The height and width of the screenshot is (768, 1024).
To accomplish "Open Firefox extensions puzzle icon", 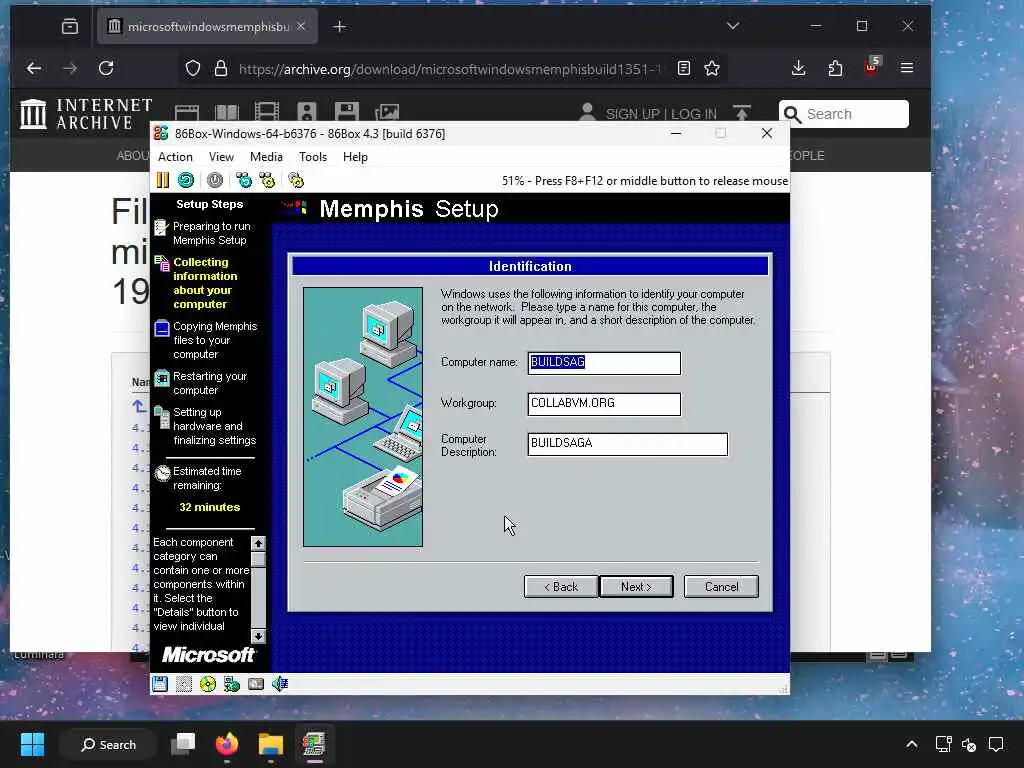I will coord(835,68).
